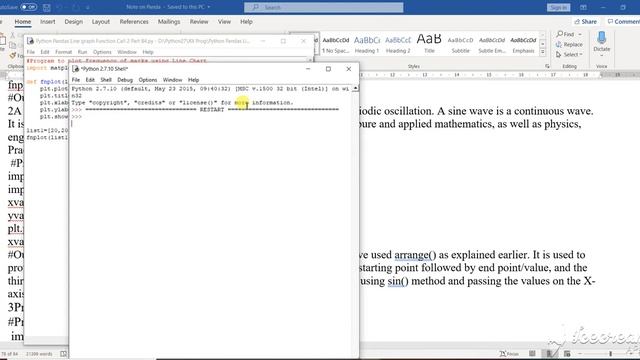The height and width of the screenshot is (360, 640).
Task: Apply the Emphasis style
Action: click(x=523, y=45)
